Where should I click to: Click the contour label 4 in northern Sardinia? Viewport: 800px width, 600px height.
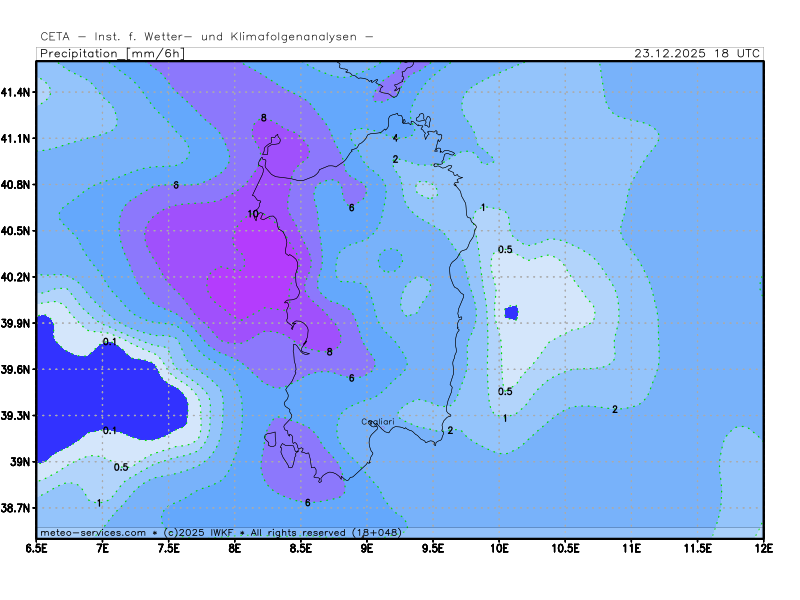point(395,138)
